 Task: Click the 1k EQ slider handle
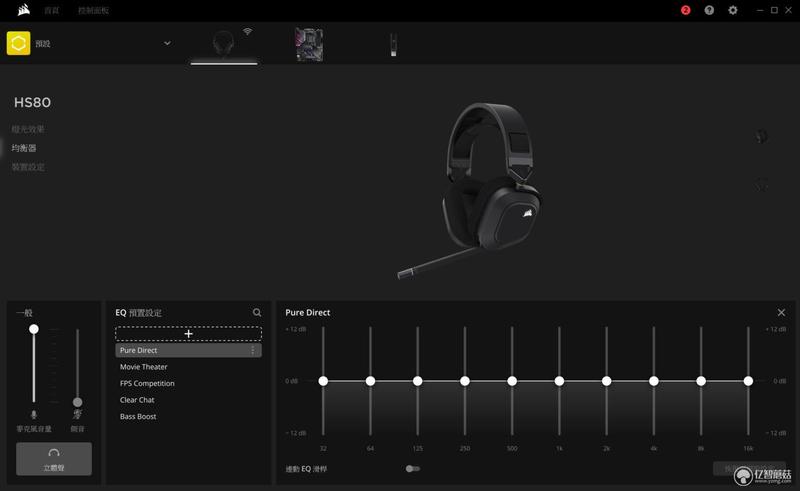click(x=559, y=381)
